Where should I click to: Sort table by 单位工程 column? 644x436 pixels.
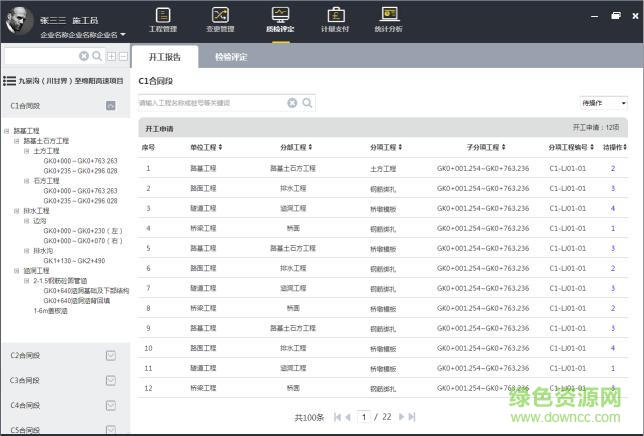pos(206,148)
